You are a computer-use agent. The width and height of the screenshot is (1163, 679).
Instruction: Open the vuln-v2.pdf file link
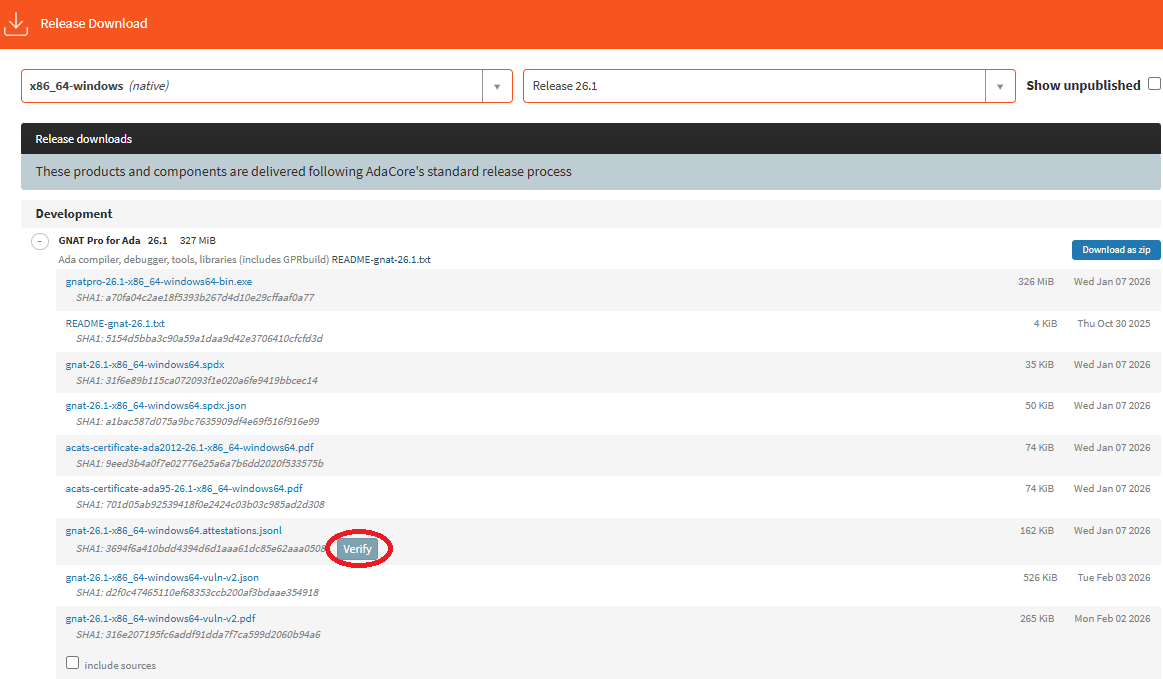[160, 619]
